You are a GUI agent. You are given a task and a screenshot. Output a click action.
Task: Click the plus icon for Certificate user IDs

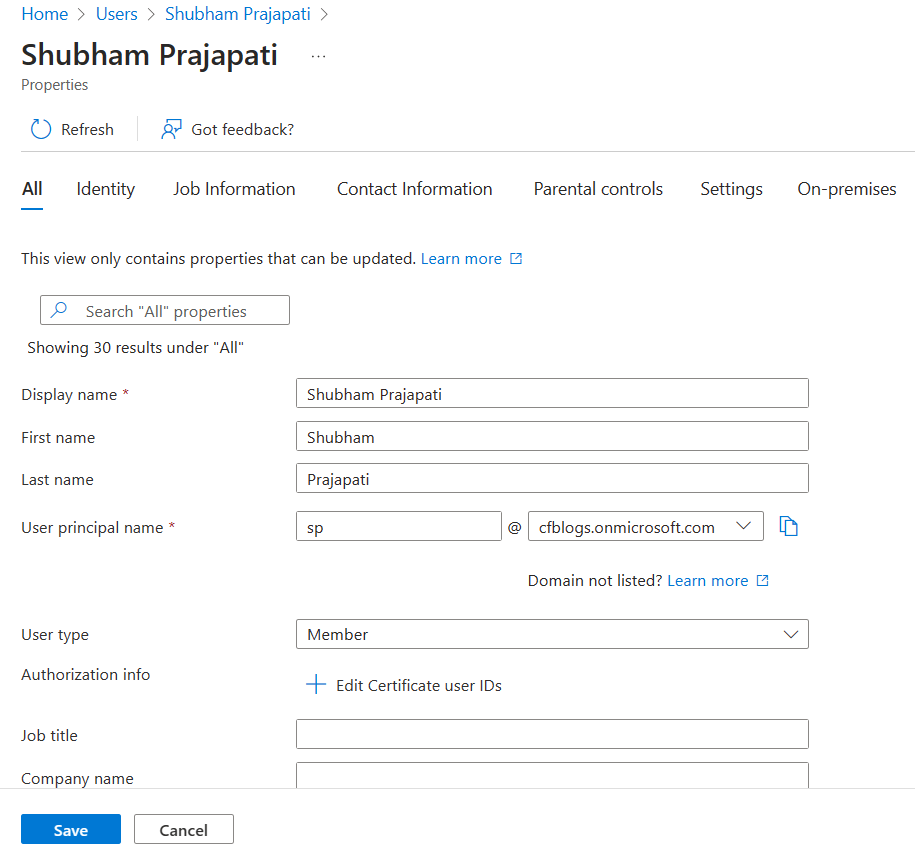coord(316,684)
